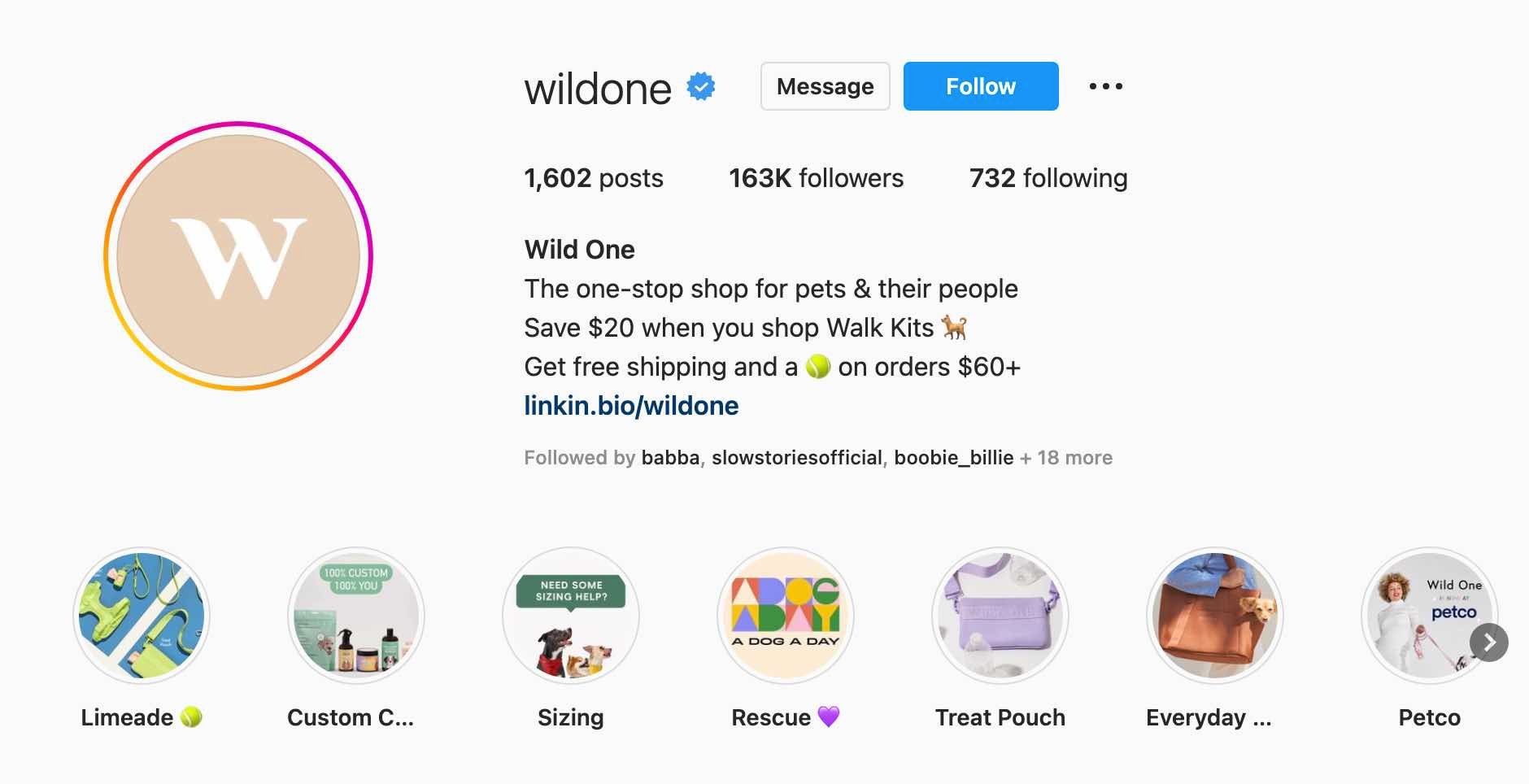Click the Follow button
This screenshot has width=1529, height=784.
coord(981,86)
